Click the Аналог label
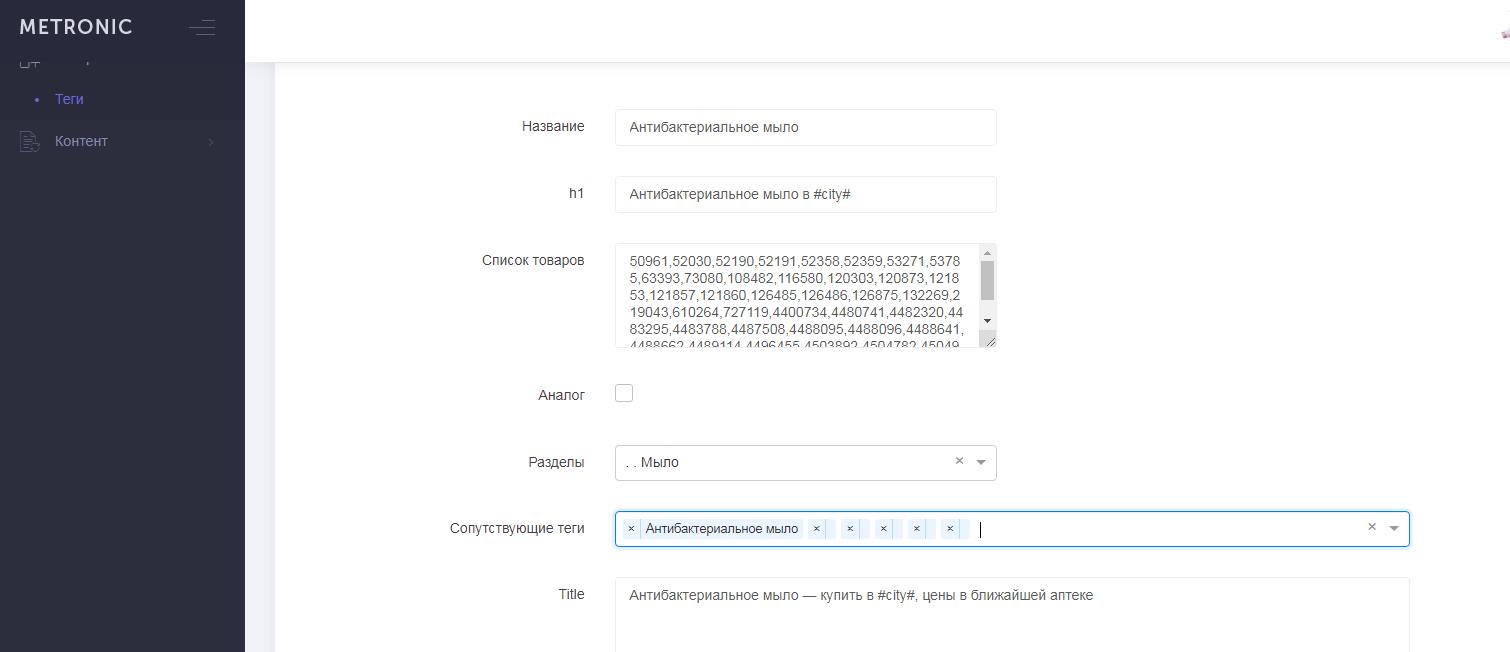This screenshot has height=652, width=1510. pos(561,395)
